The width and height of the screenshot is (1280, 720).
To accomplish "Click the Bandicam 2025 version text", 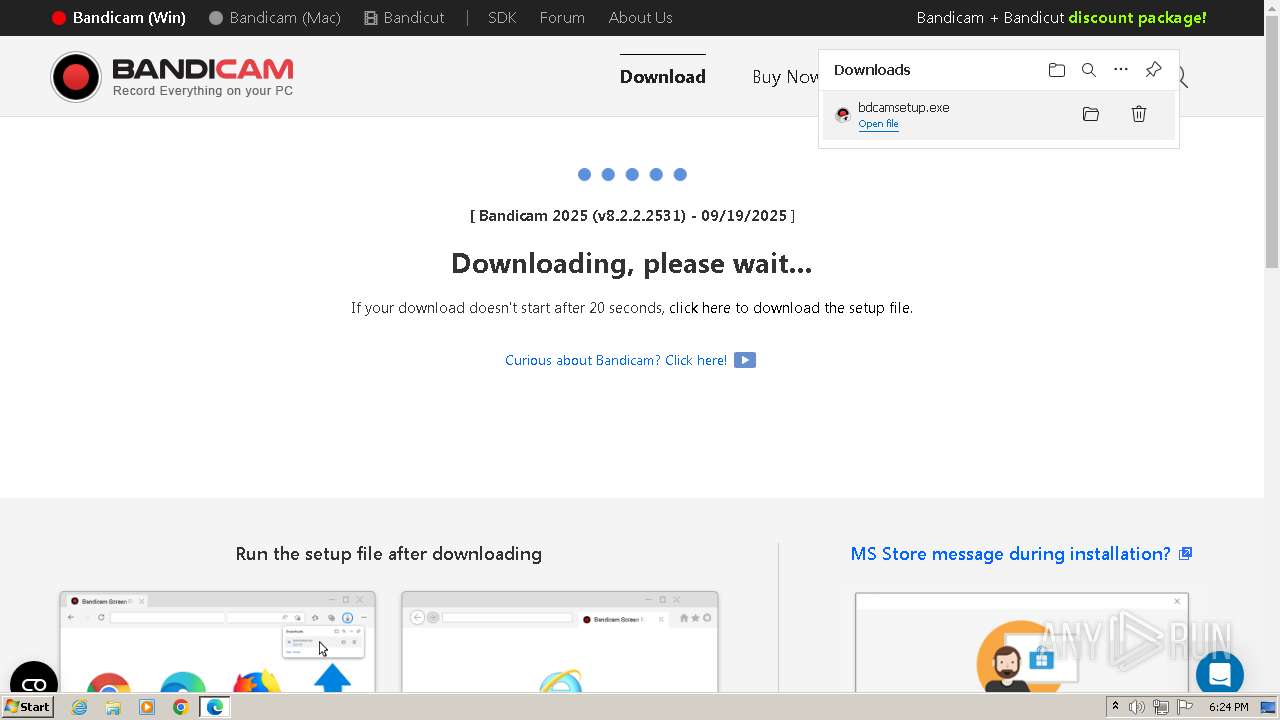I will click(x=632, y=216).
